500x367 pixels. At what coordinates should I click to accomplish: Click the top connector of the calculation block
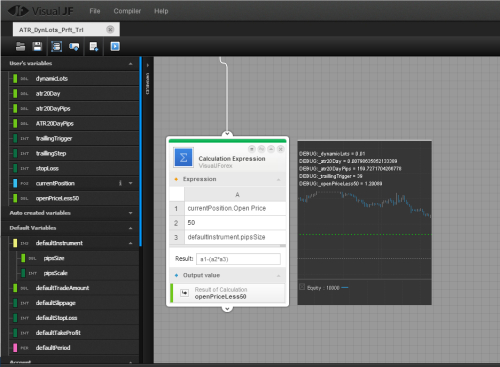(x=227, y=134)
